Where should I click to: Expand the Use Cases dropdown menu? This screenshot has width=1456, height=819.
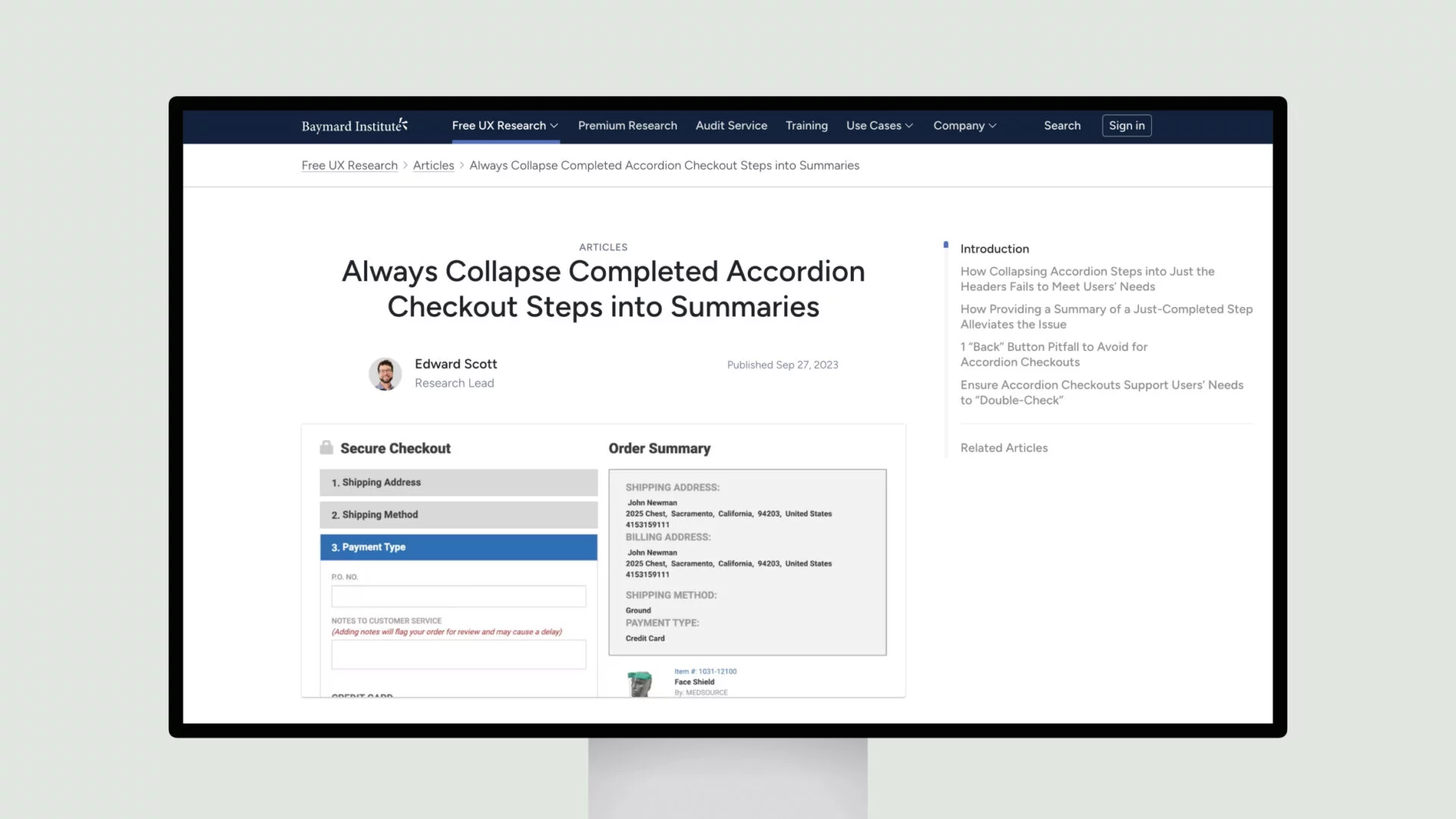(x=880, y=125)
